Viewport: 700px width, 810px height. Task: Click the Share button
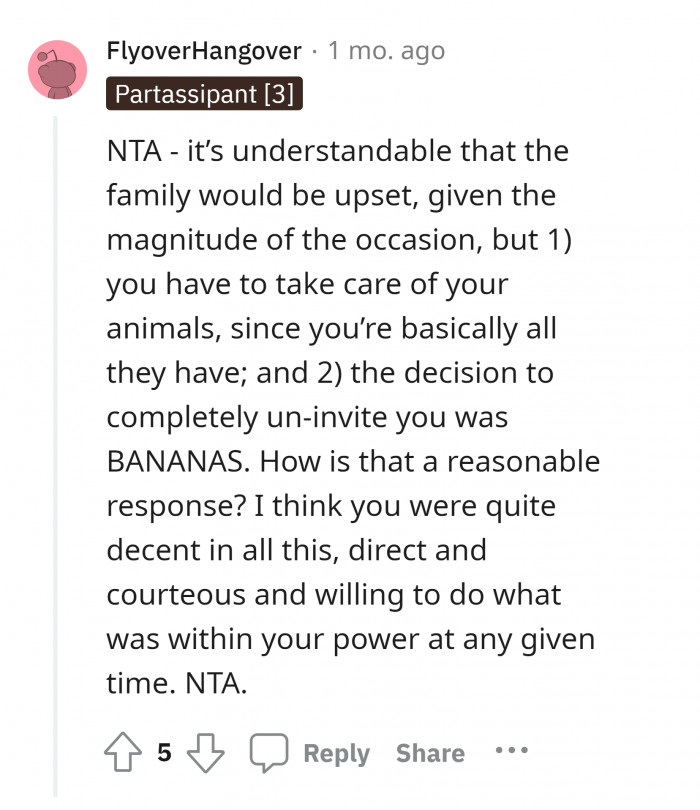pyautogui.click(x=430, y=753)
